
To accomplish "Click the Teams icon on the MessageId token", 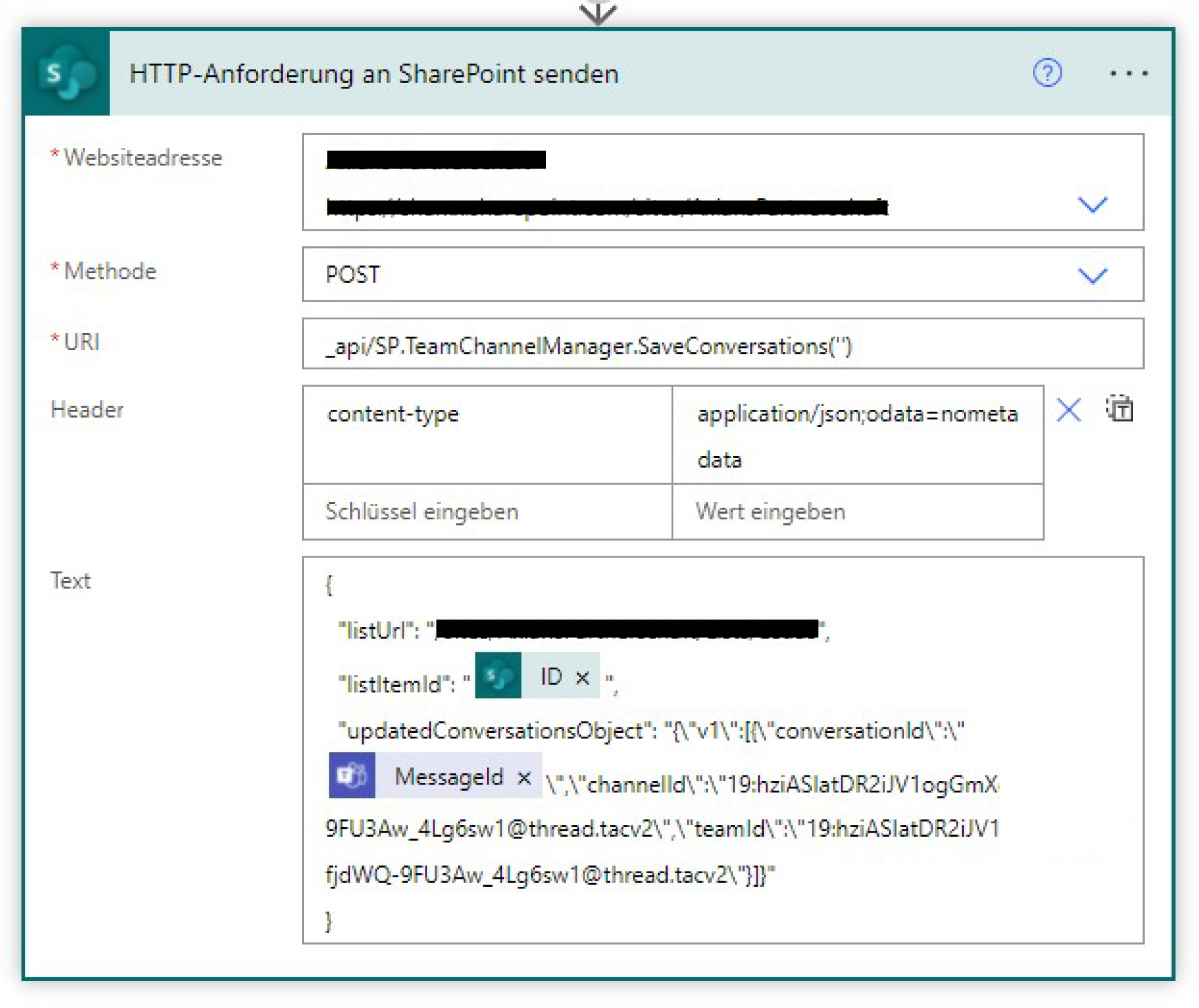I will 352,775.
